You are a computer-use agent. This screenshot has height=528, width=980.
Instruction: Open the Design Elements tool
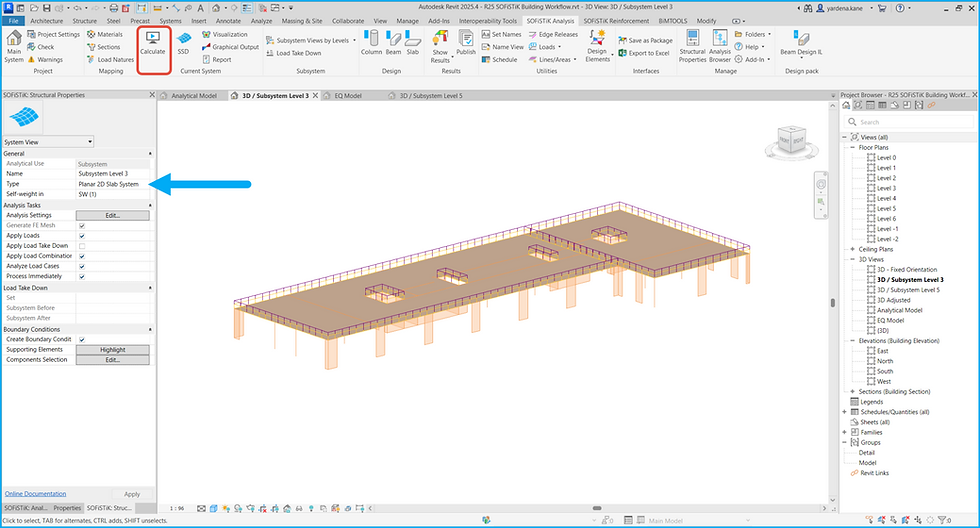point(598,46)
